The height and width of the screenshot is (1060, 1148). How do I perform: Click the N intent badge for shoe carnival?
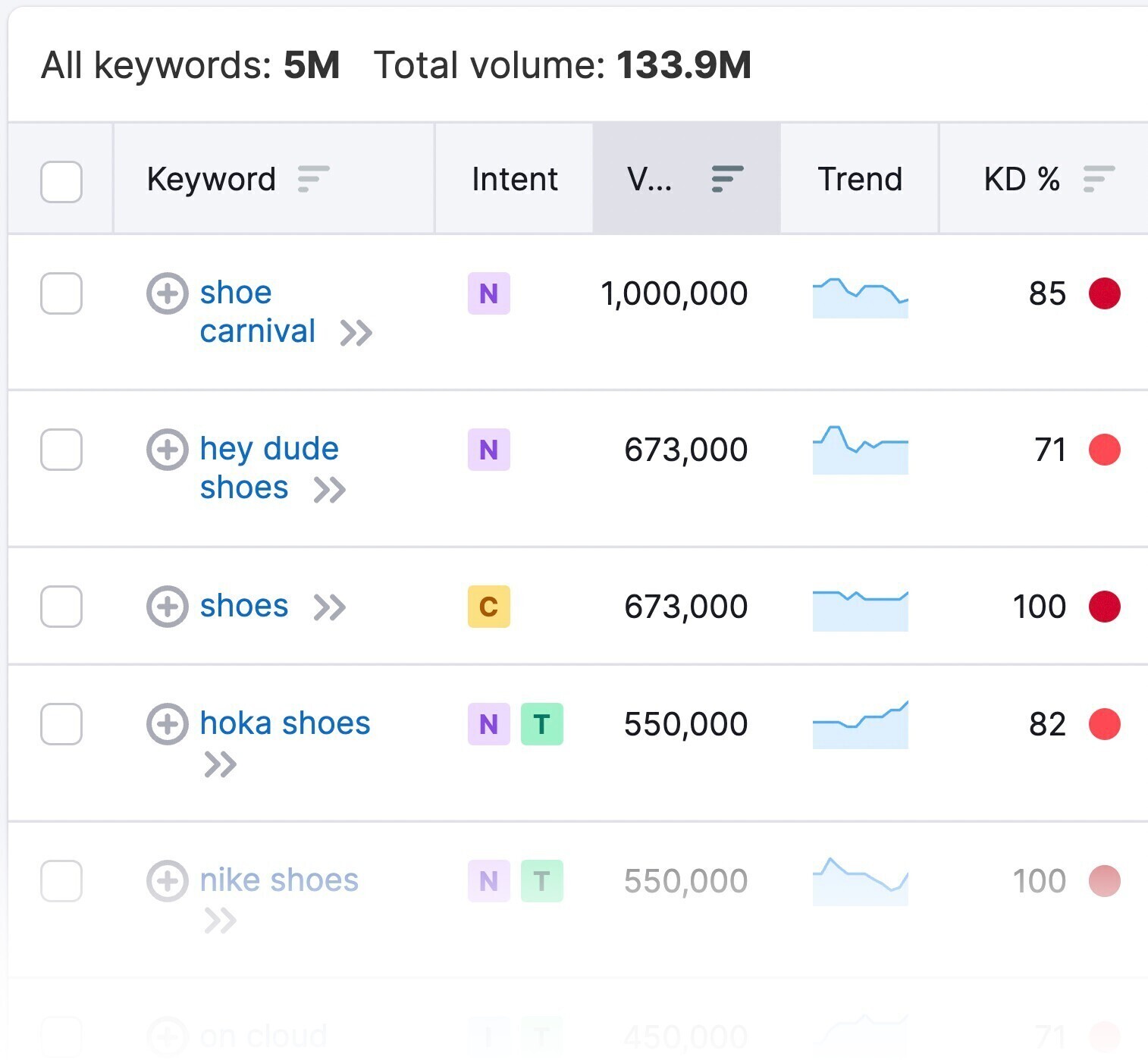pos(489,293)
